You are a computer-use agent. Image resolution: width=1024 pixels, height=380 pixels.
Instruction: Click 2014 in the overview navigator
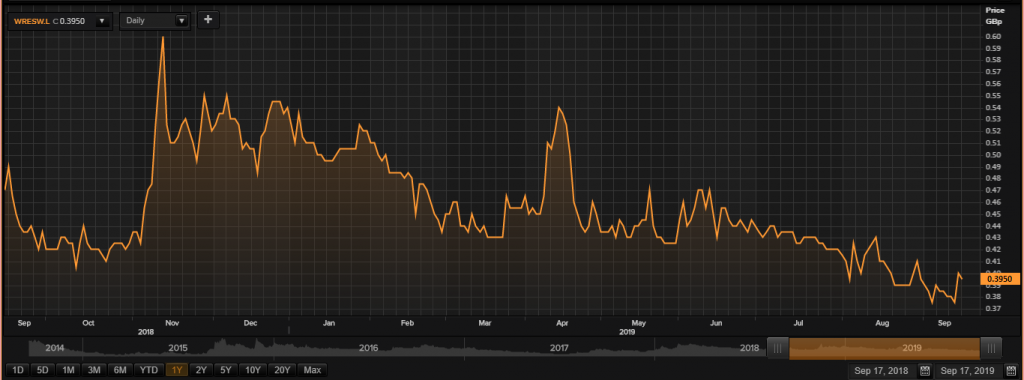coord(55,349)
